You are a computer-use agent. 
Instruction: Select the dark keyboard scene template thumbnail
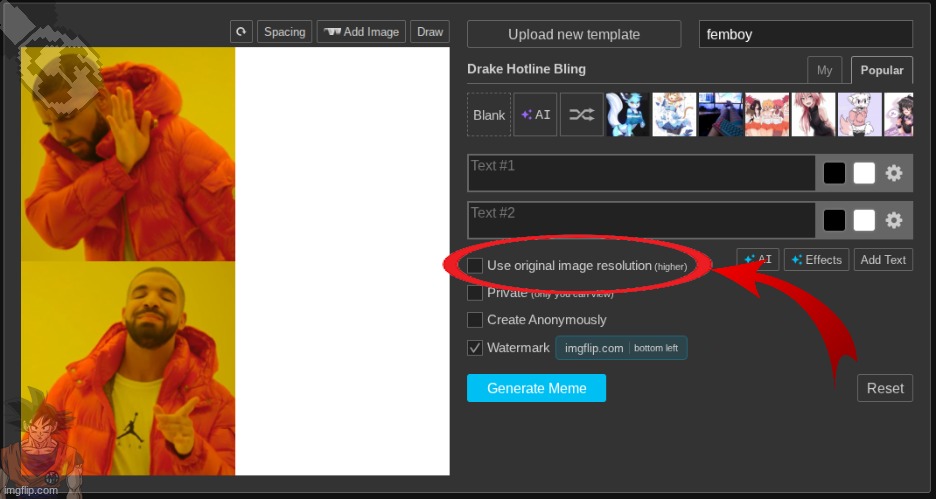[721, 115]
